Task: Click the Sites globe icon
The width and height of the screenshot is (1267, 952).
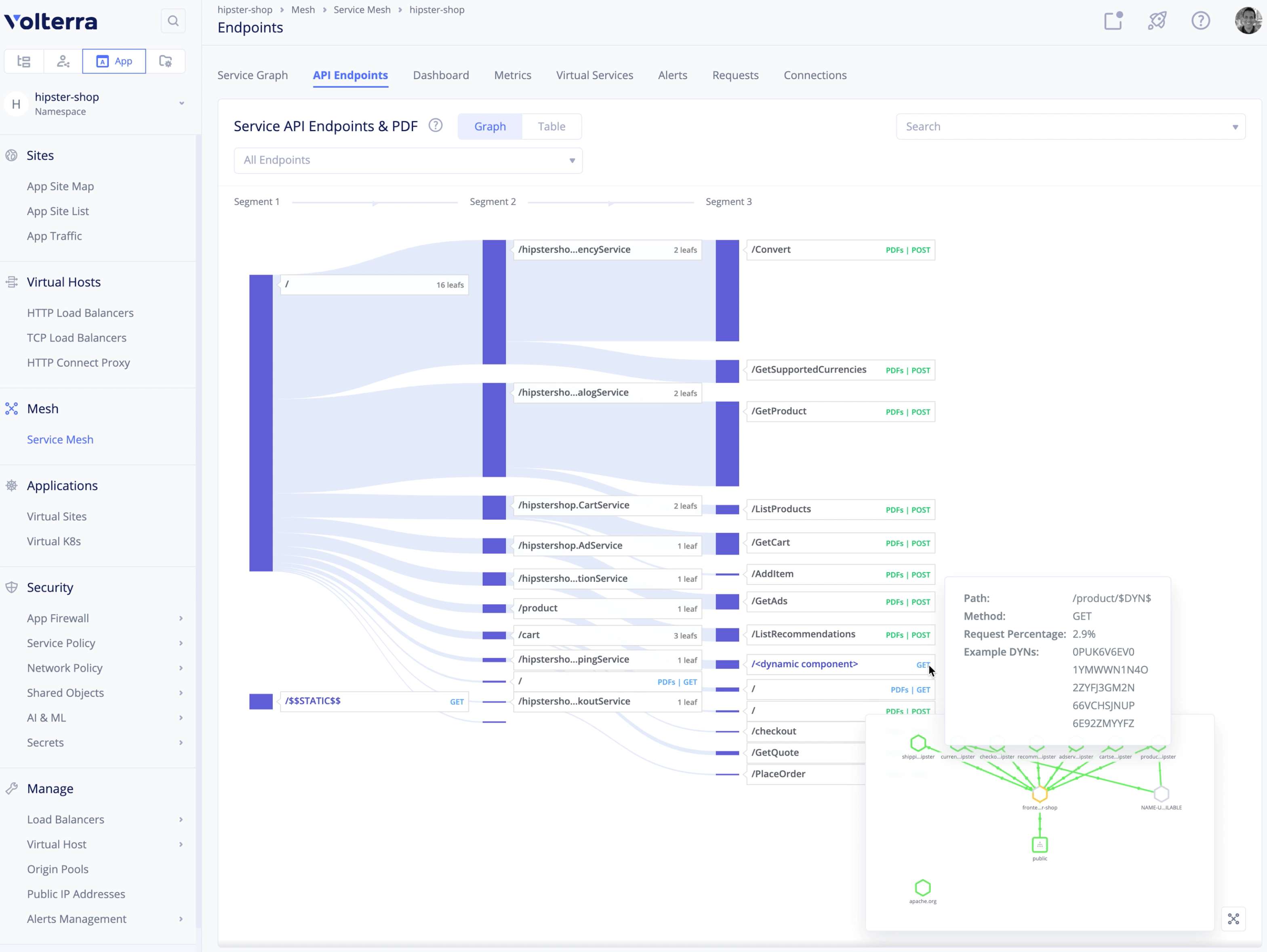Action: [11, 155]
